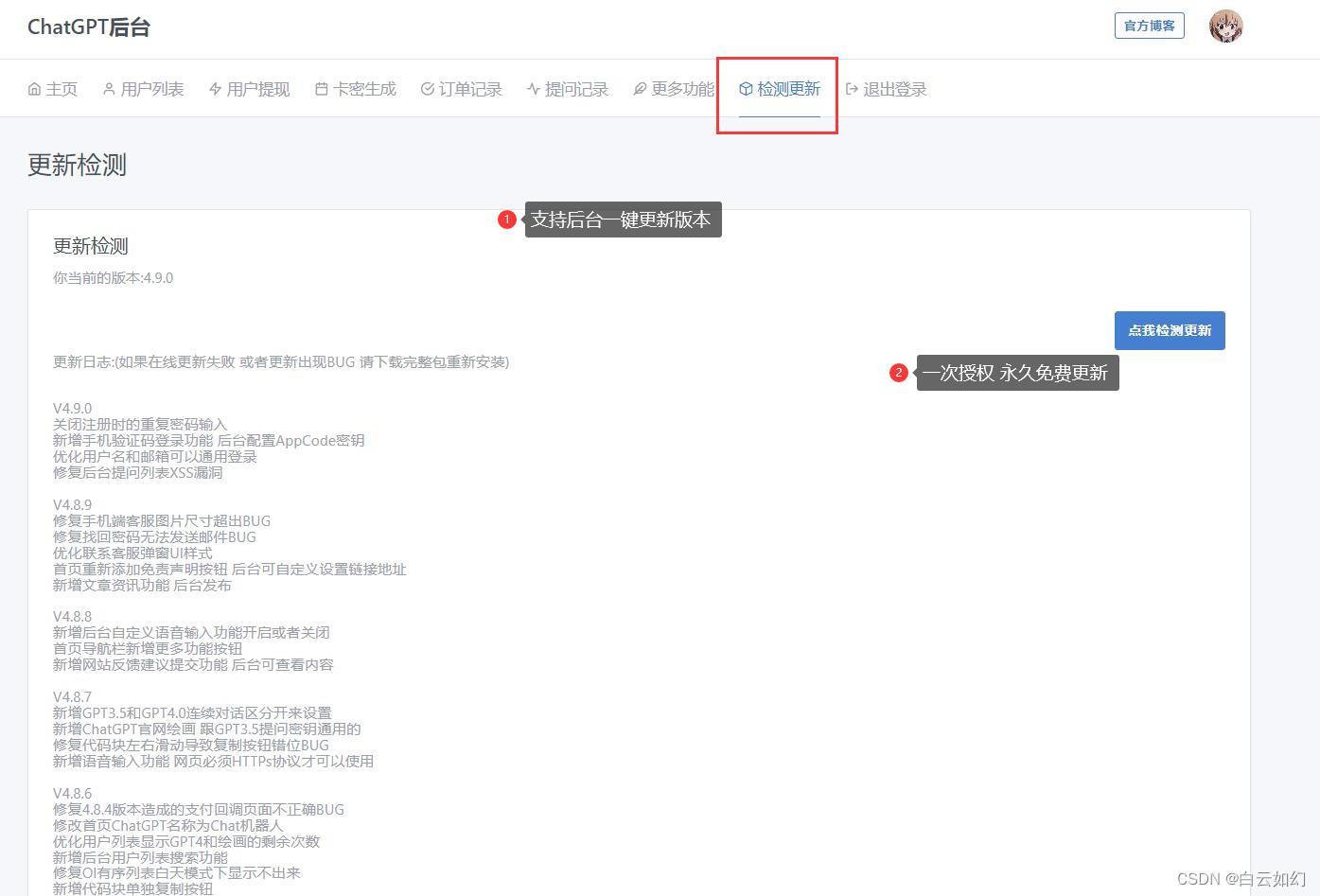
Task: Click the V4.8.9 version label
Action: point(73,505)
